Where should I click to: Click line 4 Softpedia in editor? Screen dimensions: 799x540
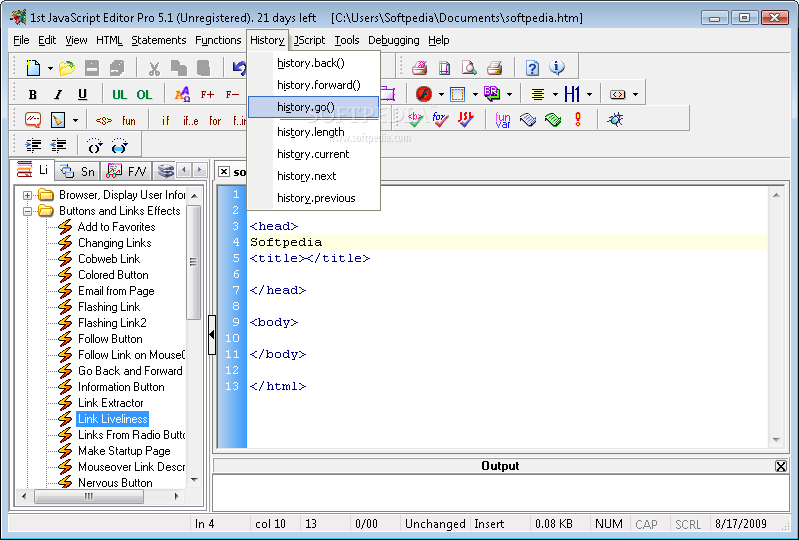[286, 242]
